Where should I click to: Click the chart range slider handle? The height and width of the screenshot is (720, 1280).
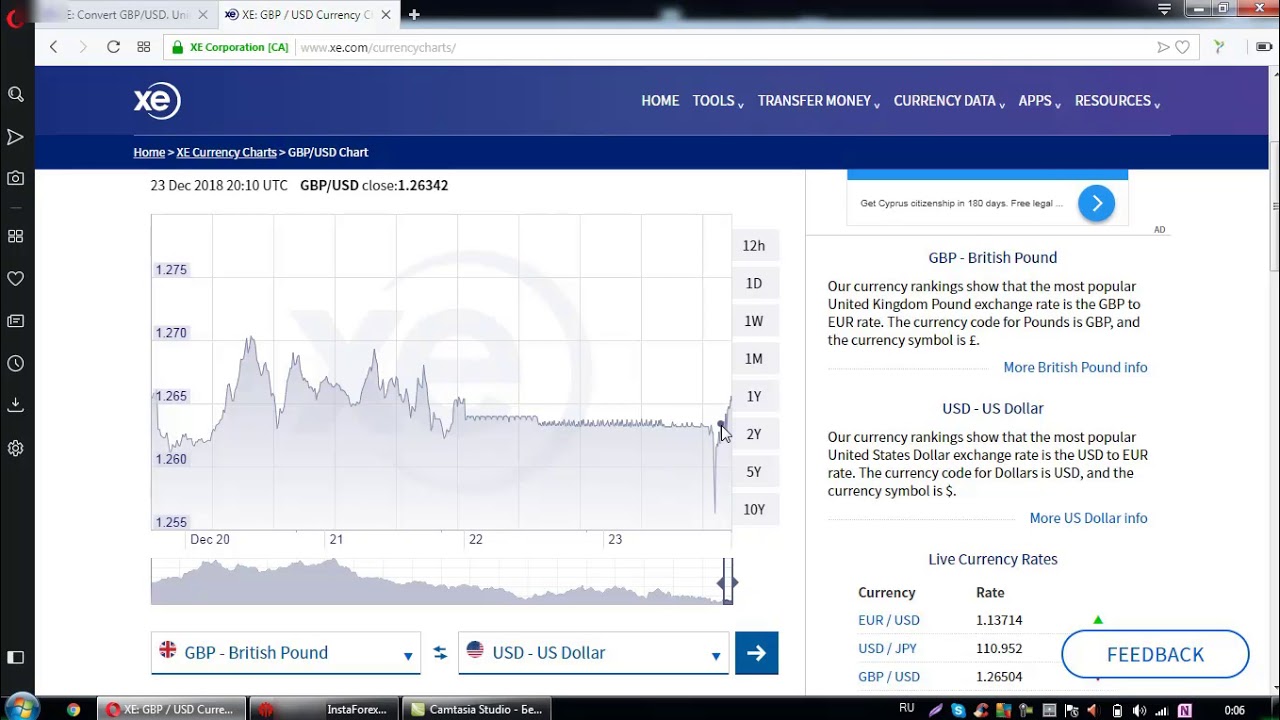coord(729,582)
